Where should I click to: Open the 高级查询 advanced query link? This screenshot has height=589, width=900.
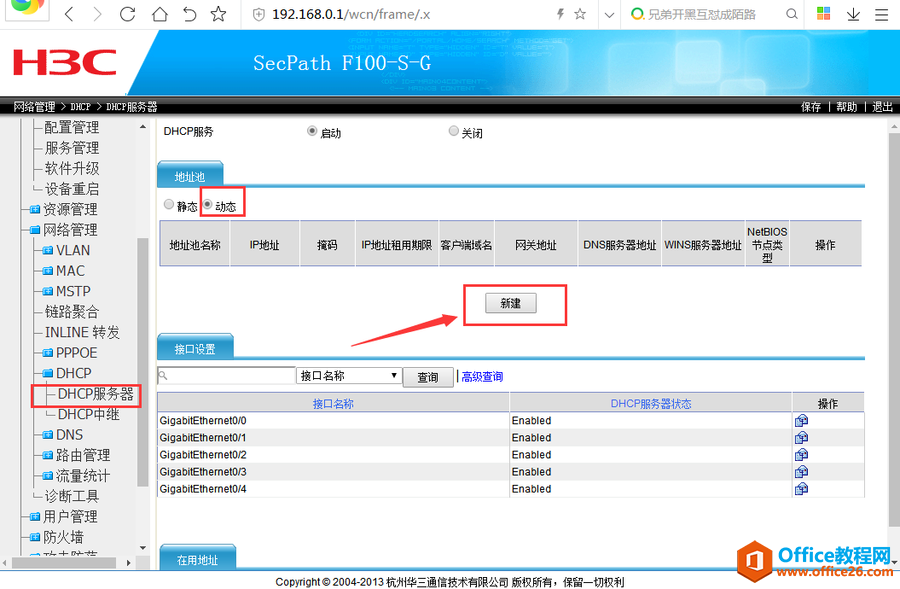click(x=482, y=377)
